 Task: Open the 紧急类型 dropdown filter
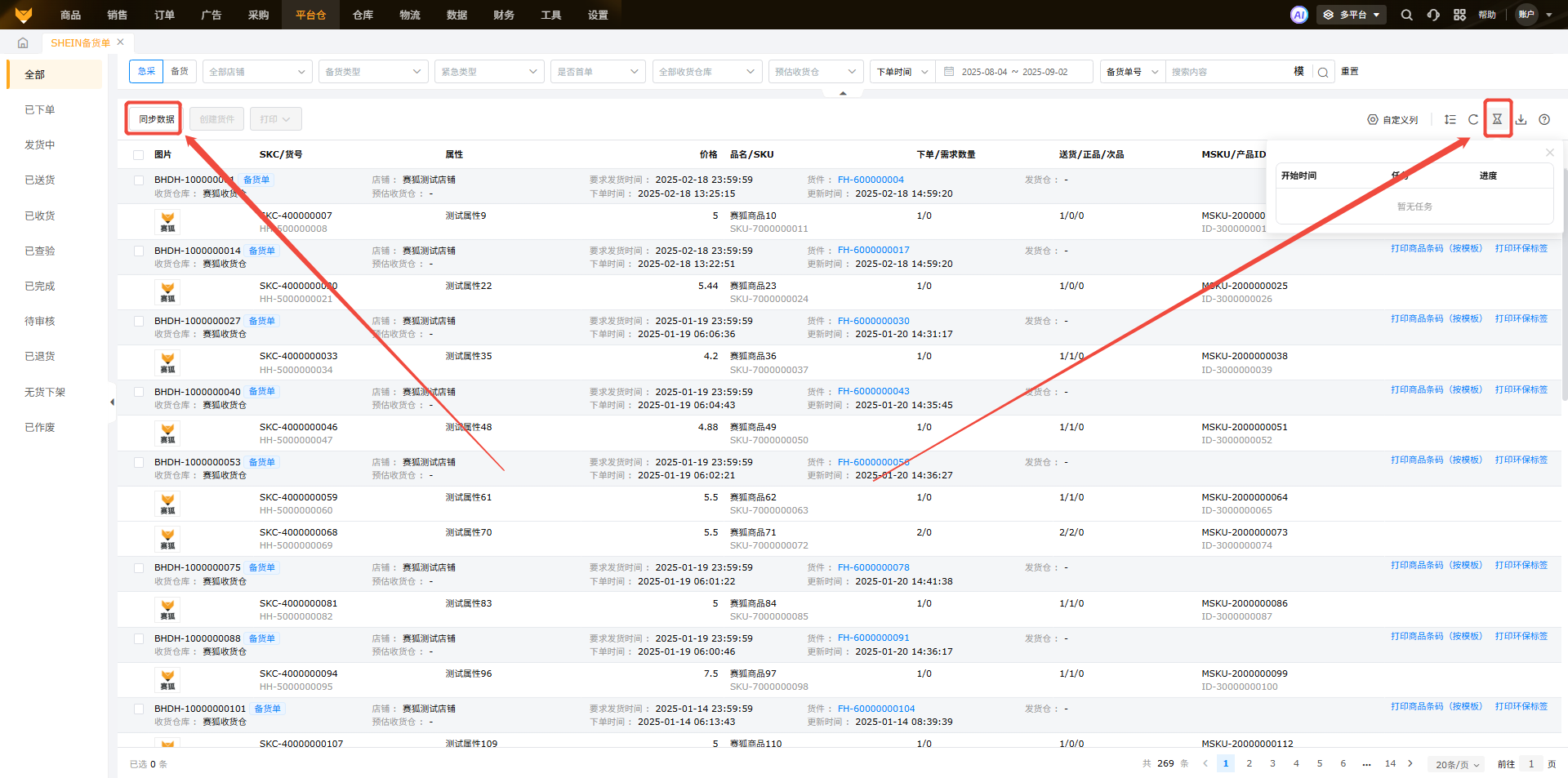(x=488, y=72)
